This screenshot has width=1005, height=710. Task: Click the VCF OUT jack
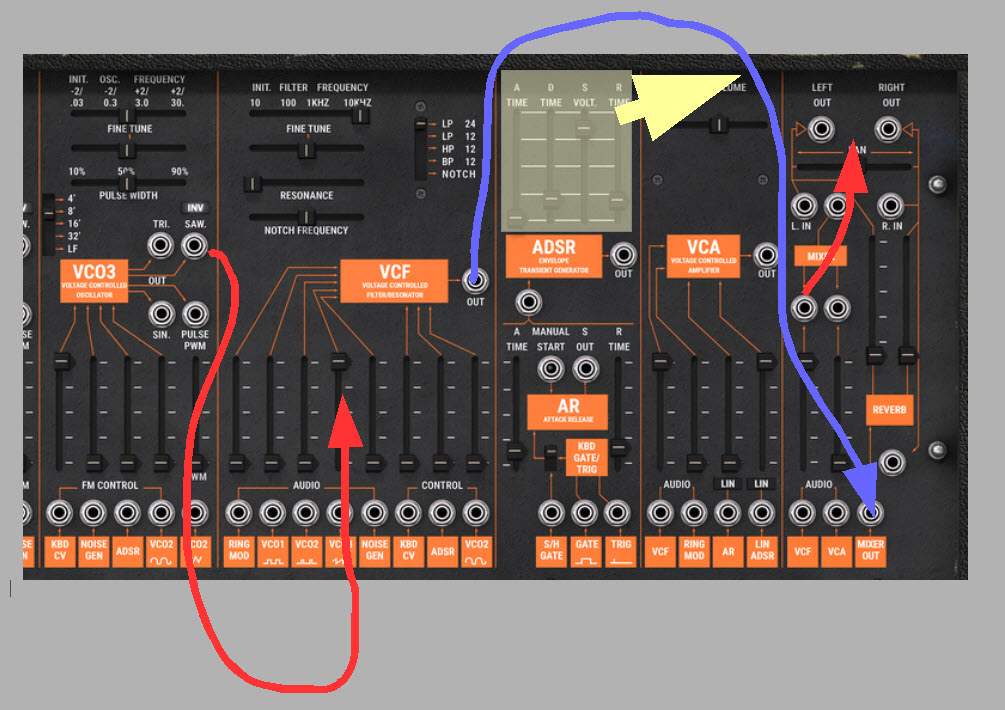[x=475, y=280]
